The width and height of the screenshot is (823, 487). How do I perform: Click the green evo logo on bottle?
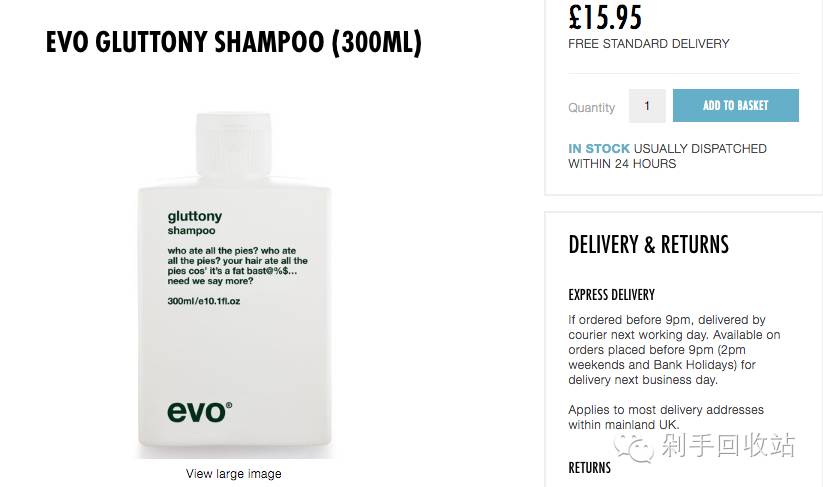coord(199,412)
